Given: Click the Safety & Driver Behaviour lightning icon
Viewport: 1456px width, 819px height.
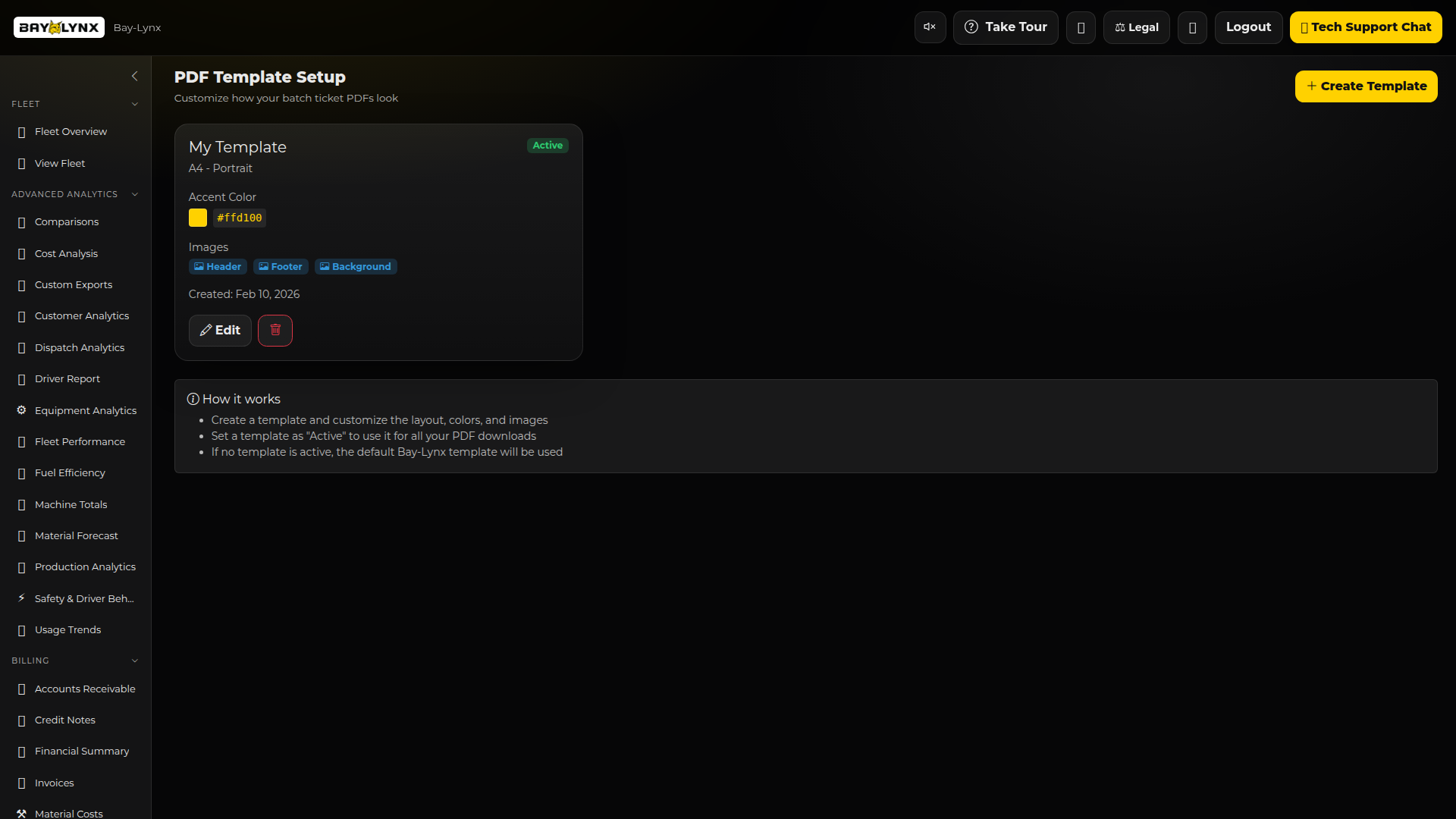Looking at the screenshot, I should pyautogui.click(x=21, y=598).
